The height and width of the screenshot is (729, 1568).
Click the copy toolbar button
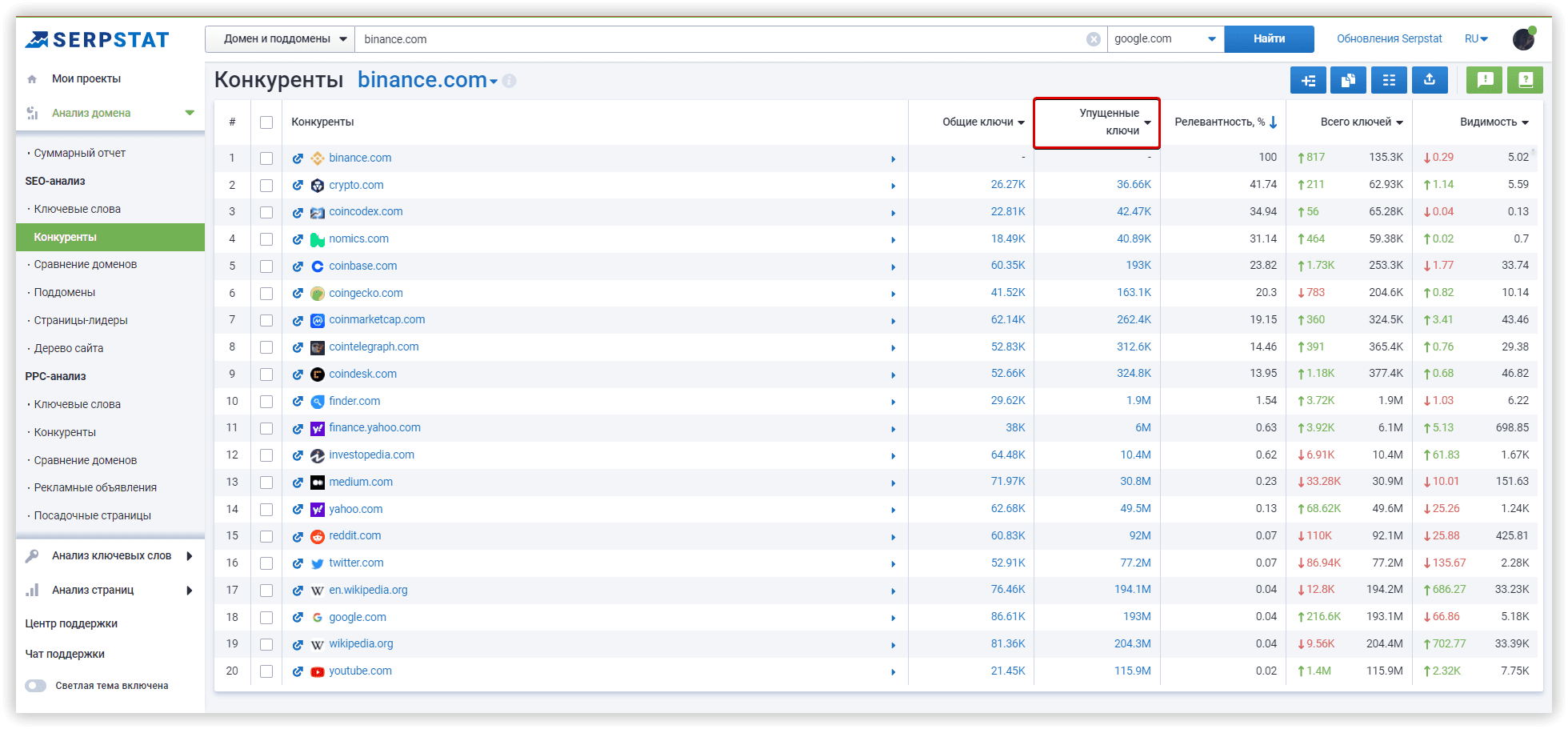pos(1348,80)
